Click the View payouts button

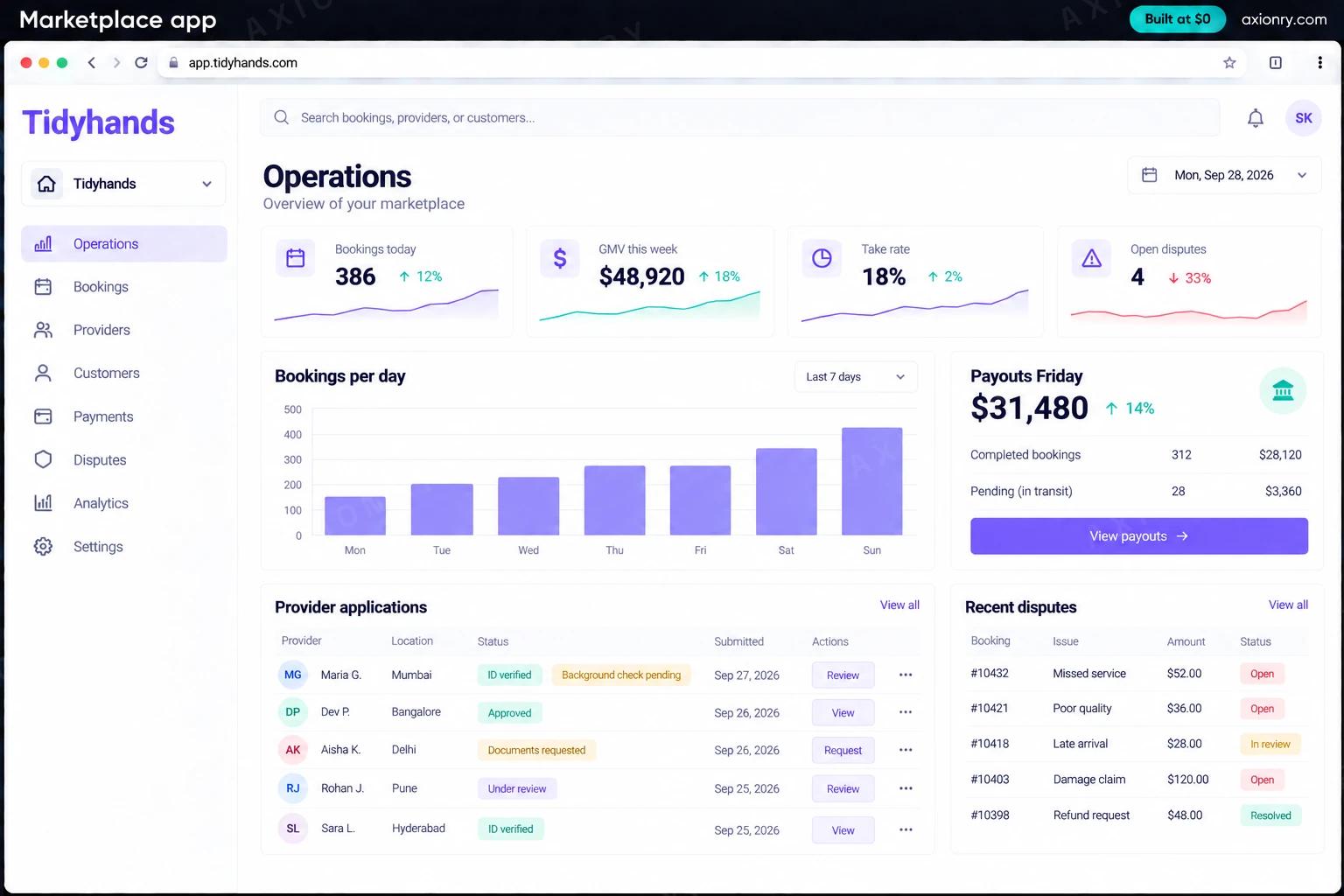point(1138,536)
